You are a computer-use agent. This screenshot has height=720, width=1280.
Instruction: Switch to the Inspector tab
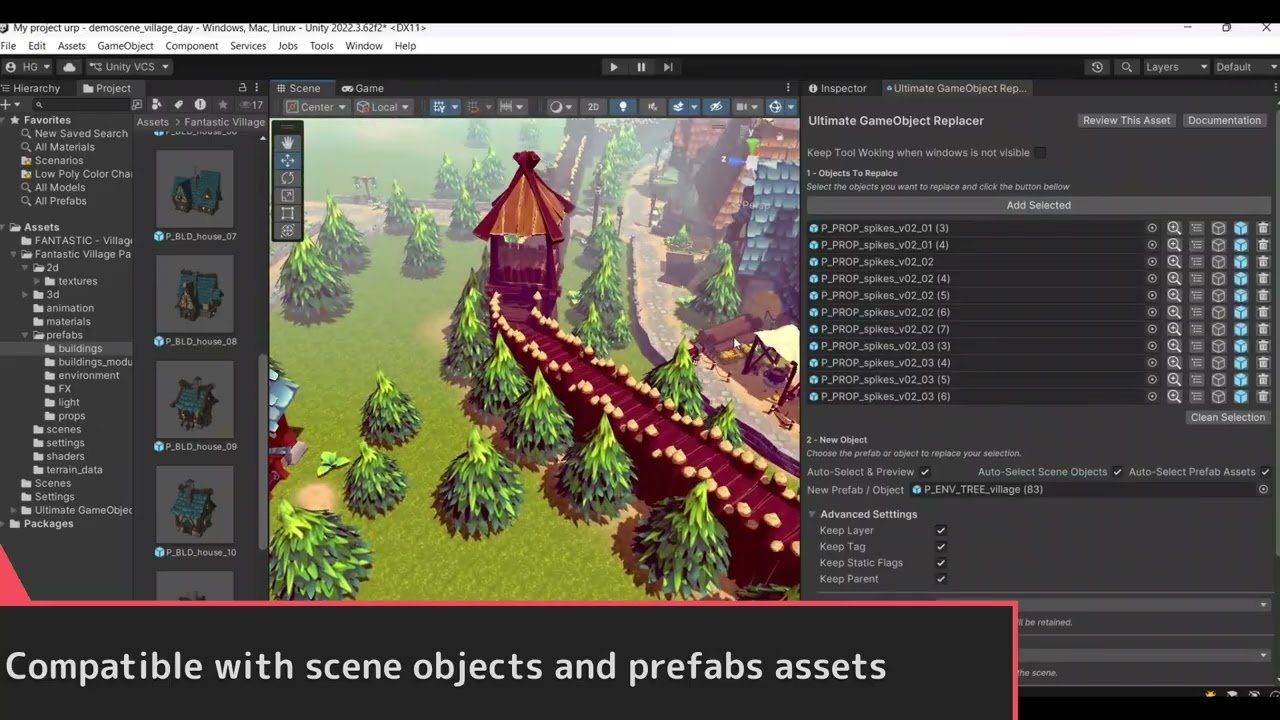(838, 88)
